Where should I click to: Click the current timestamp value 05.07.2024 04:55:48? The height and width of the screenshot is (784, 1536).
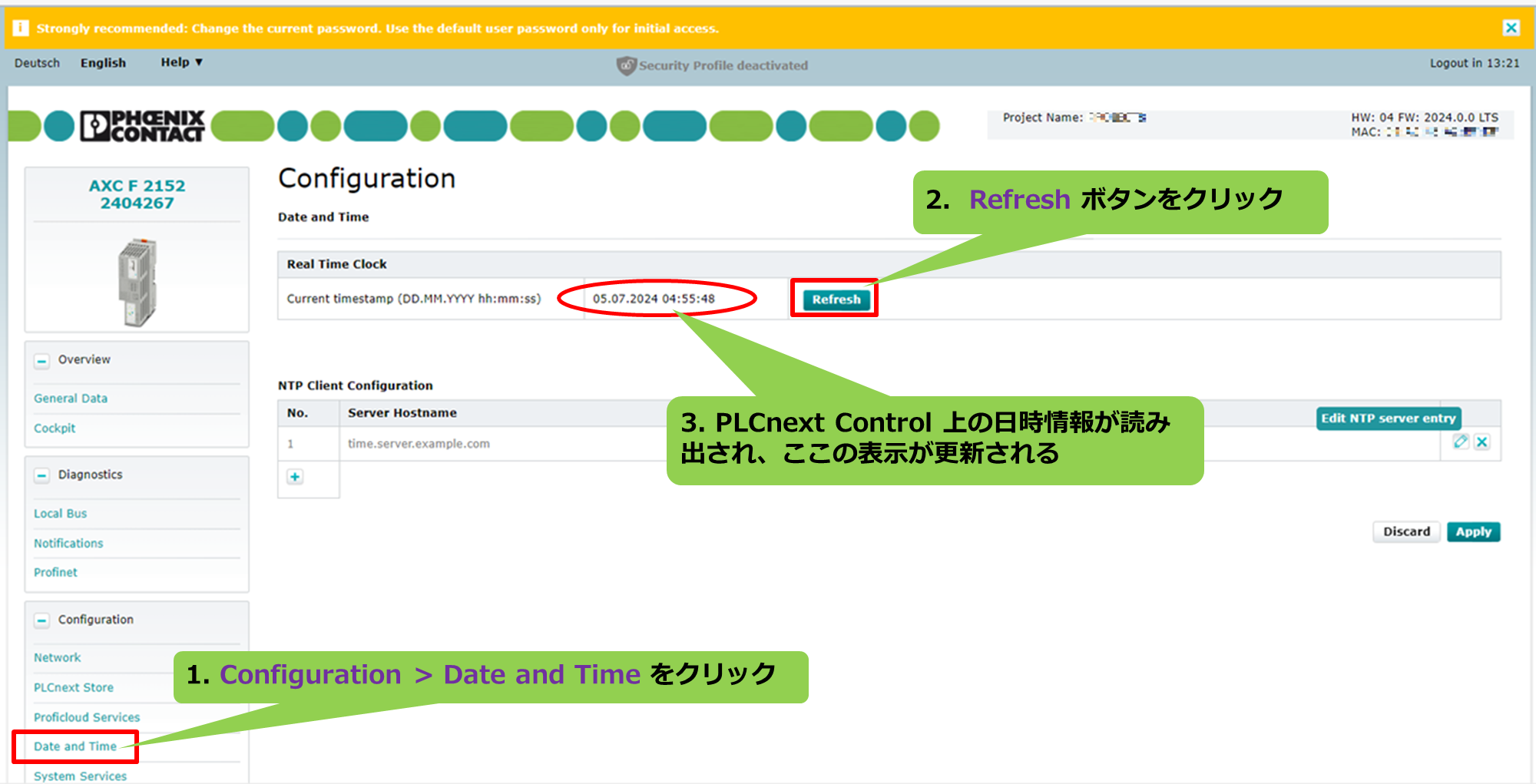654,299
